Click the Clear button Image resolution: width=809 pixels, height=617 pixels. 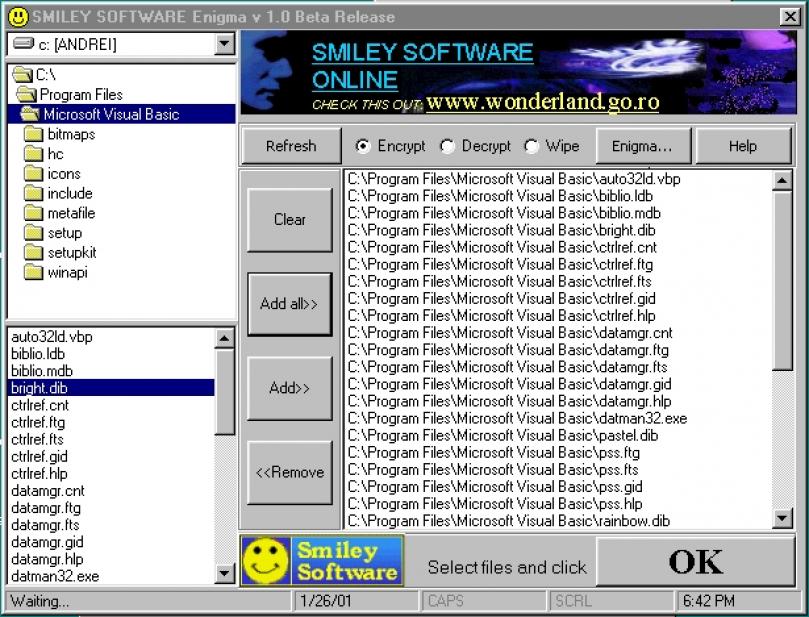[x=289, y=220]
